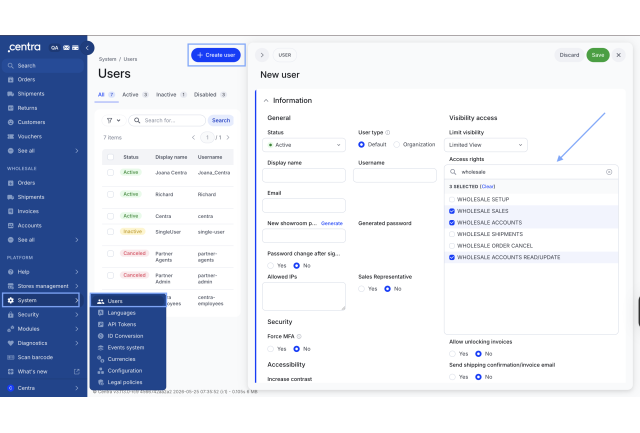The width and height of the screenshot is (640, 433).
Task: Open the Shipments icon under main menu
Action: (x=11, y=94)
